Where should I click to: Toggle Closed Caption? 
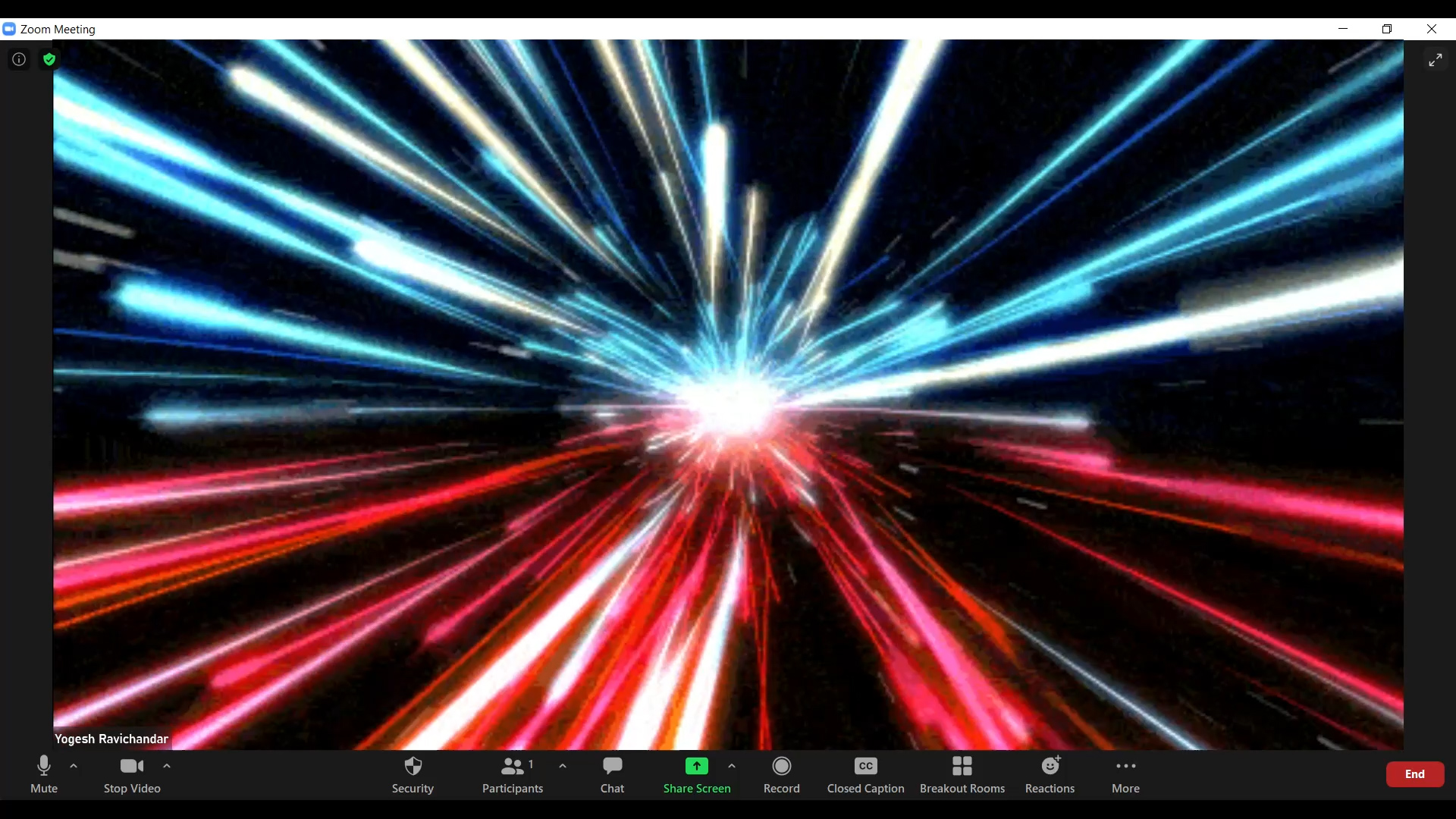tap(865, 774)
